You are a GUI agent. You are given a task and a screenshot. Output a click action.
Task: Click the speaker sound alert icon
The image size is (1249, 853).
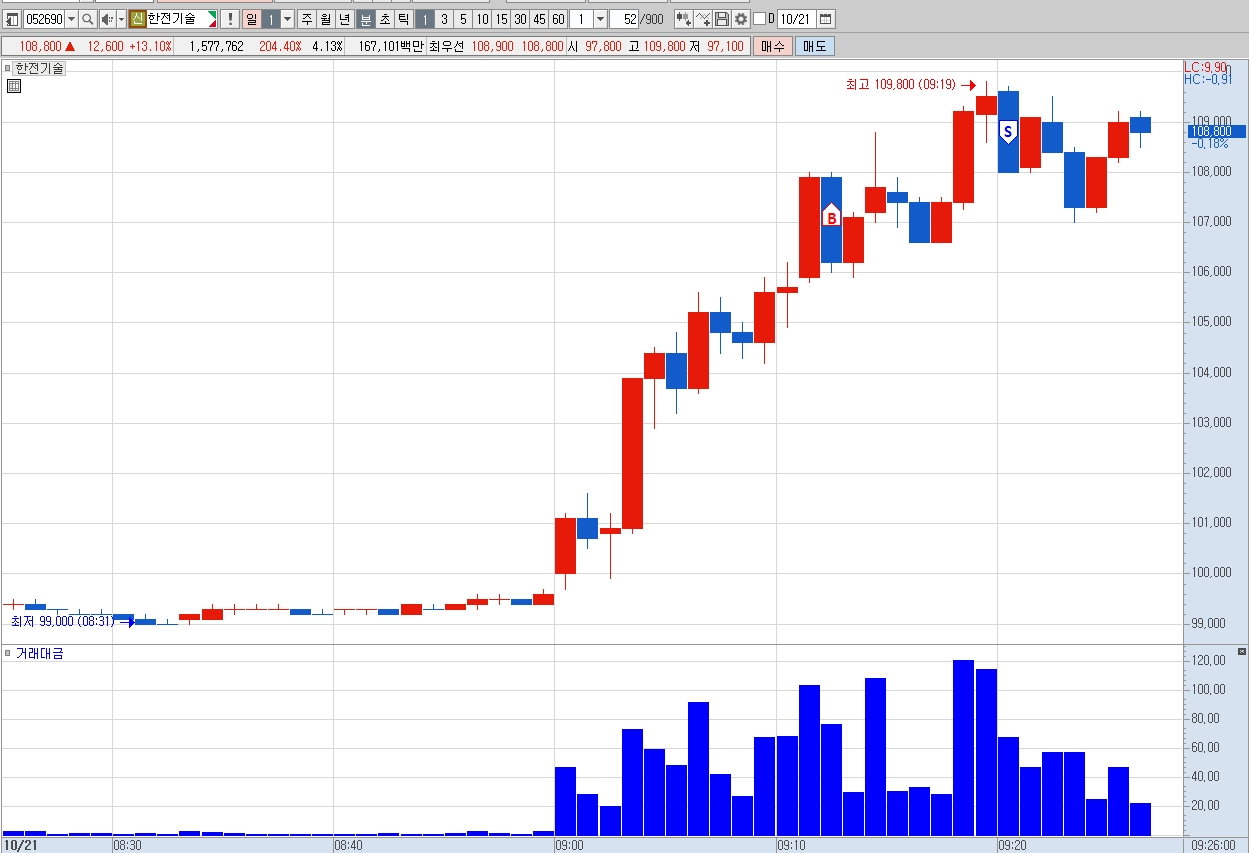click(x=106, y=19)
